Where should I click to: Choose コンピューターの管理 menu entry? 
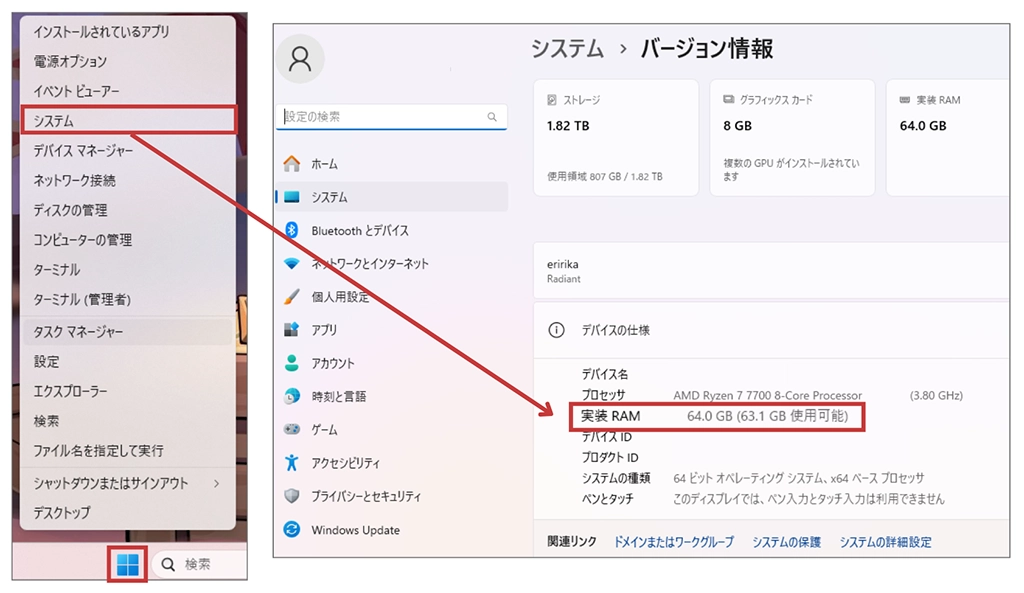click(128, 240)
